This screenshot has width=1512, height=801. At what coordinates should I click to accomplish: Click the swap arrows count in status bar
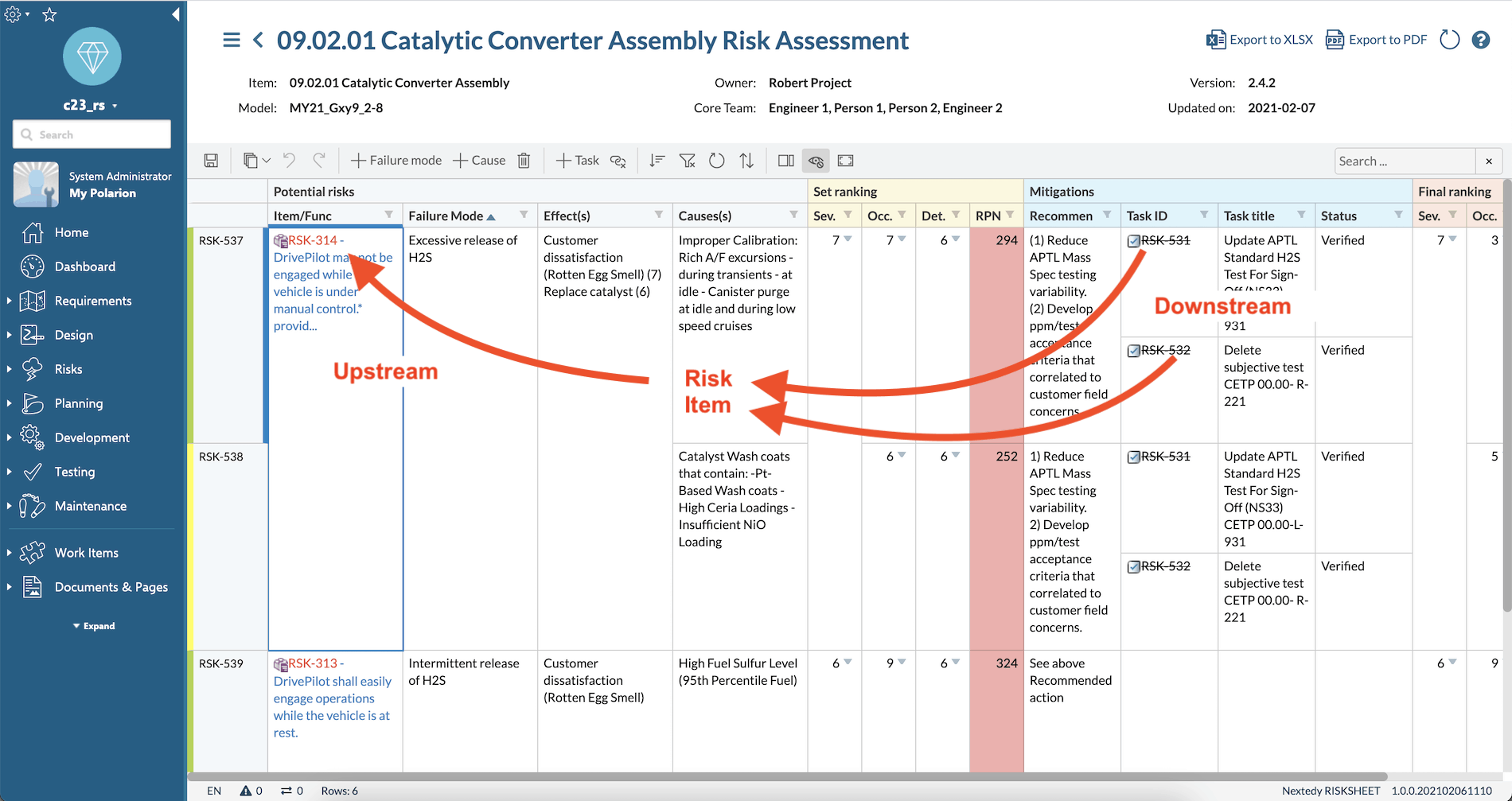292,791
